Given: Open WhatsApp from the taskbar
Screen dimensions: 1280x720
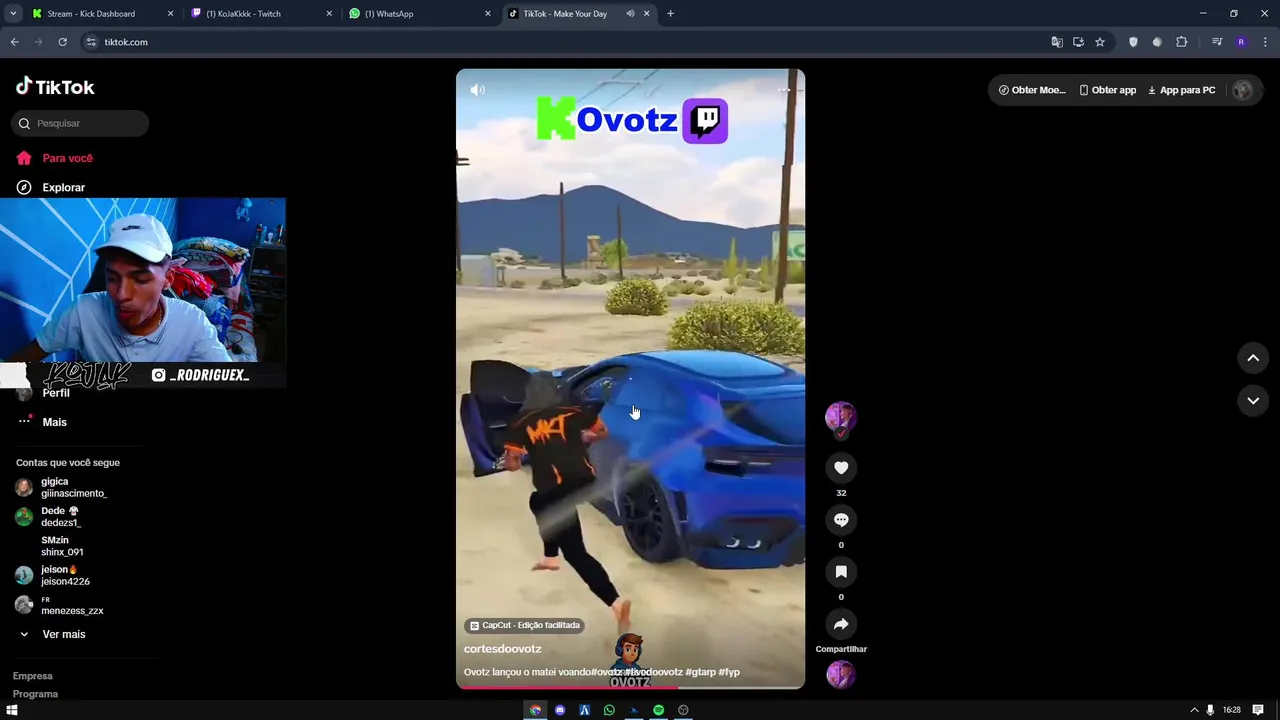Looking at the screenshot, I should point(609,710).
